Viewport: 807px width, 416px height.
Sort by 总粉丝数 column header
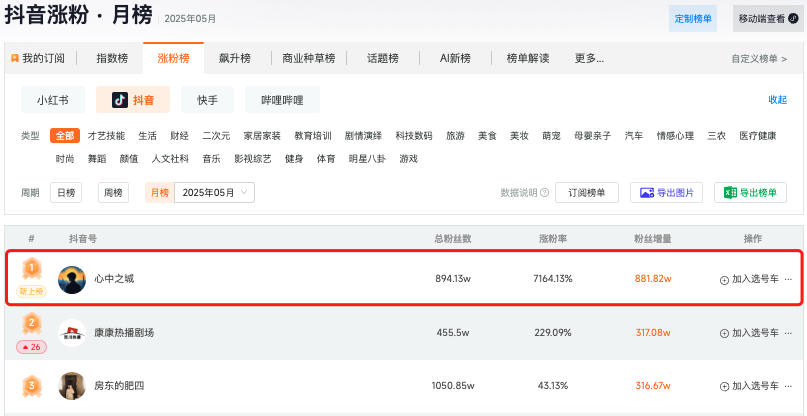click(453, 238)
